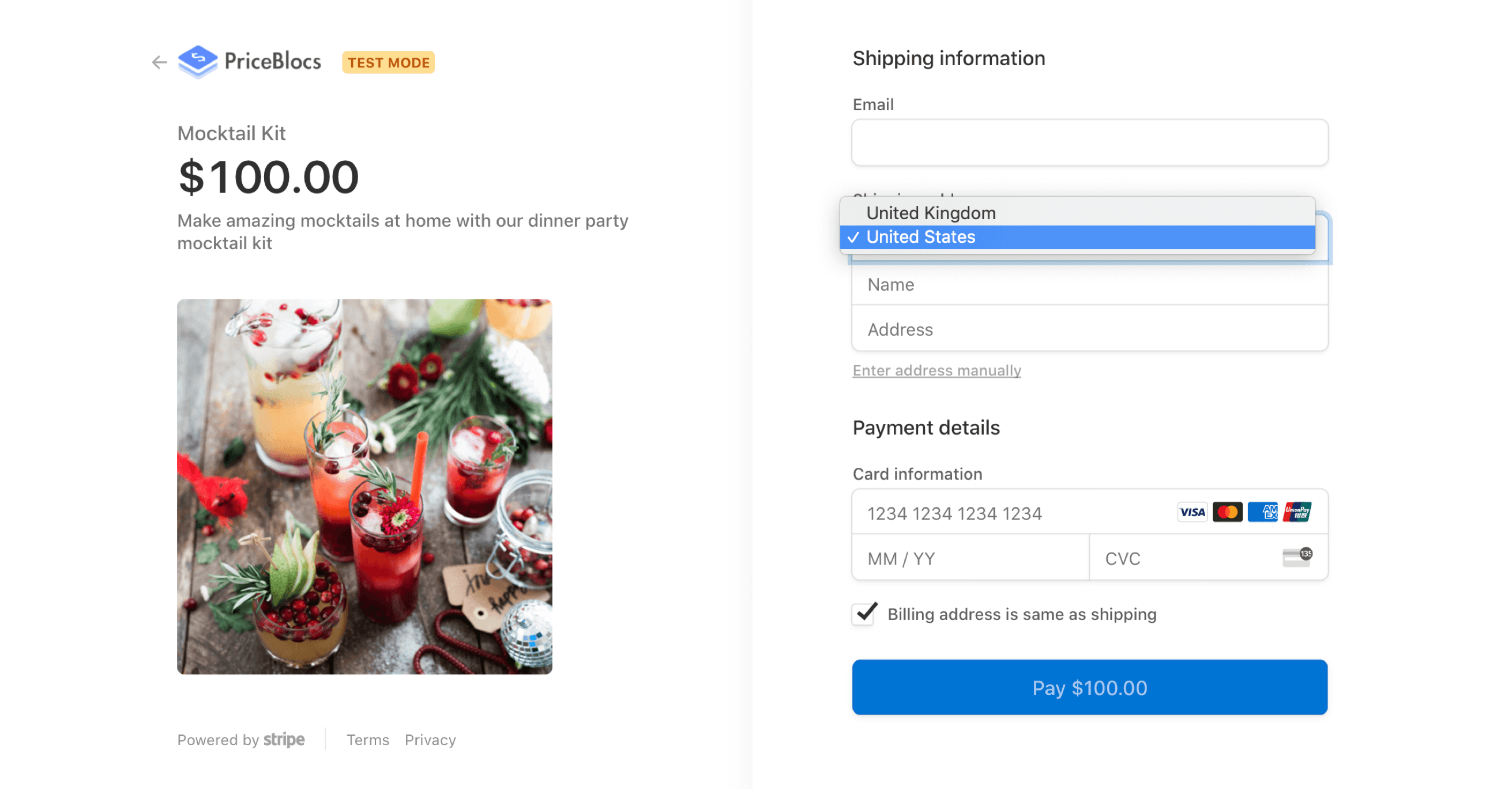The height and width of the screenshot is (789, 1512).
Task: Click Enter address manually link
Action: (936, 370)
